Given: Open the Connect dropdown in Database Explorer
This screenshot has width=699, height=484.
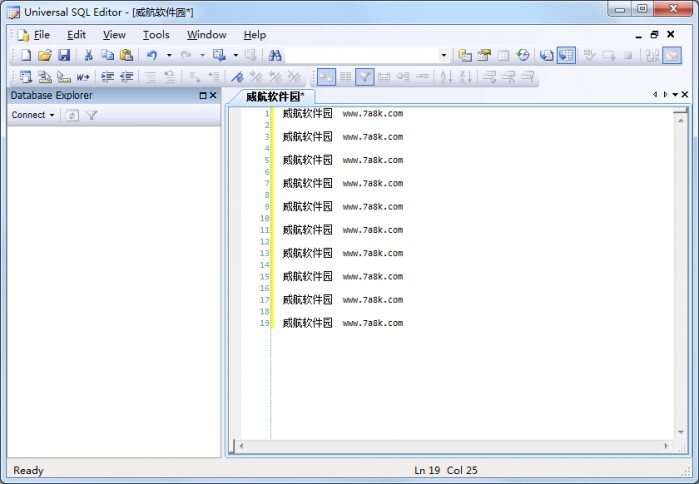Looking at the screenshot, I should (33, 115).
